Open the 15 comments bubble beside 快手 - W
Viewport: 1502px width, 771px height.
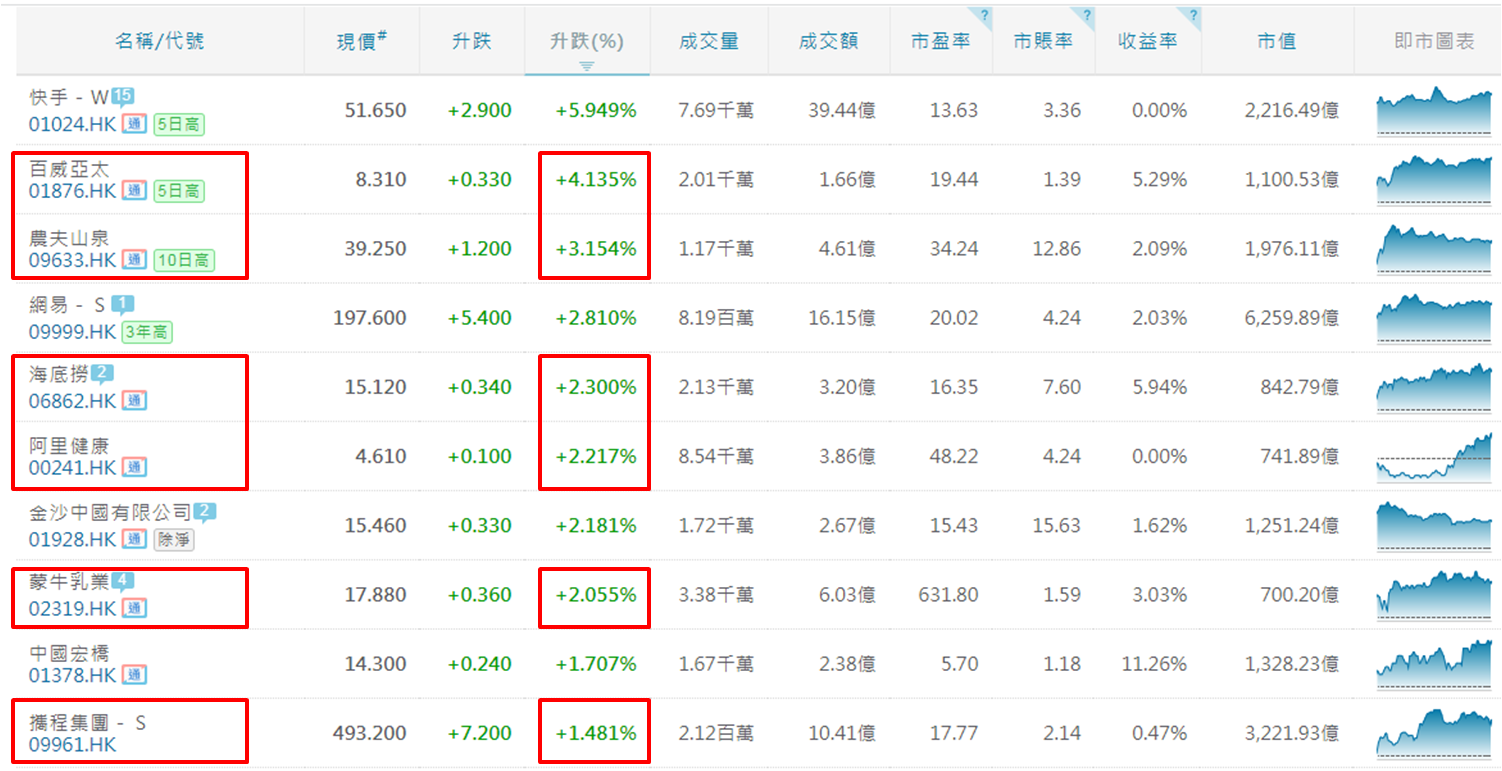point(122,96)
